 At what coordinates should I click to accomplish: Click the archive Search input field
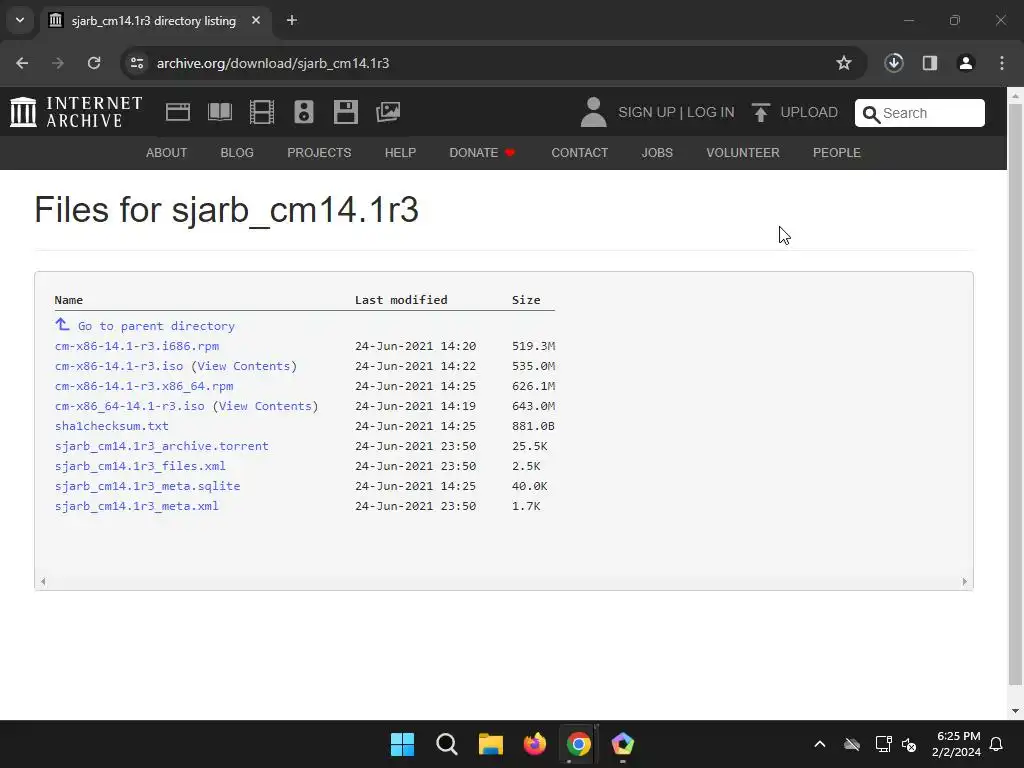[x=920, y=113]
